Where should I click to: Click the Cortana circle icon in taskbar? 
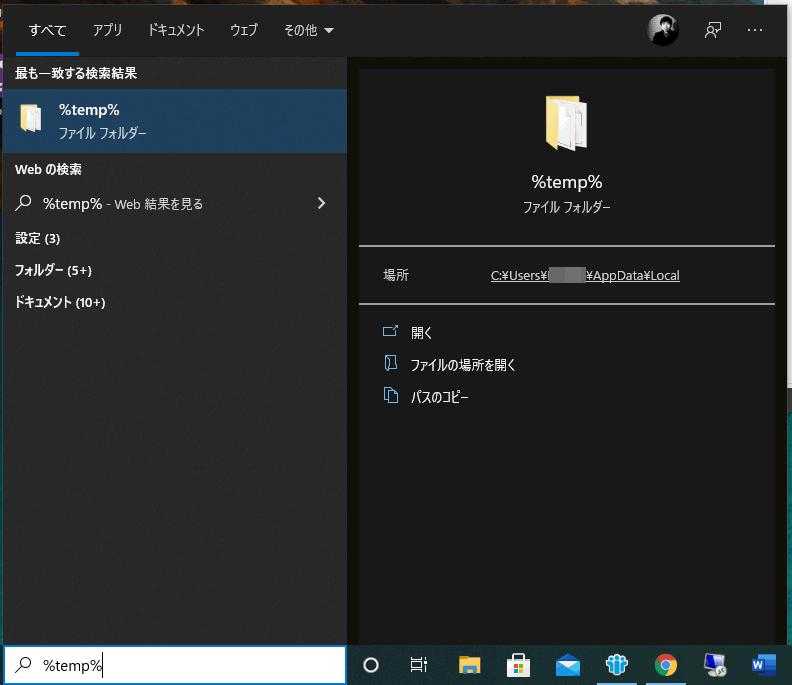pos(371,665)
